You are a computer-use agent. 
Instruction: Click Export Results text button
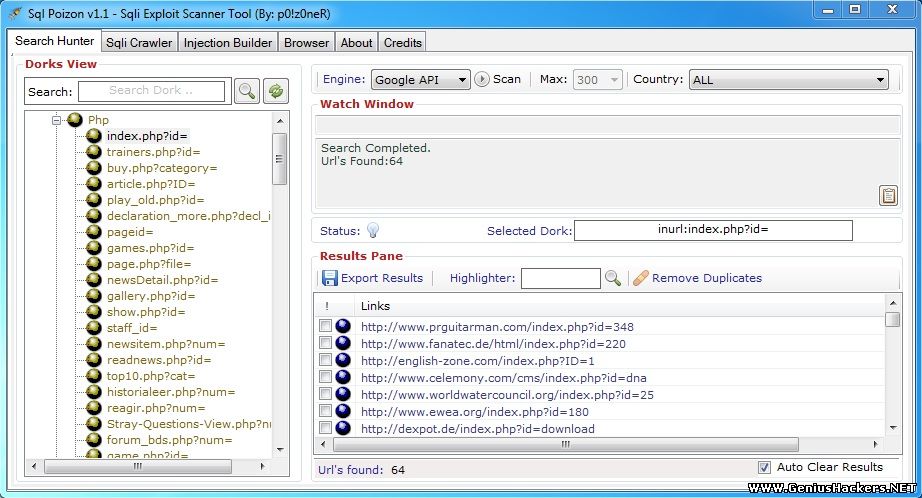pos(382,278)
